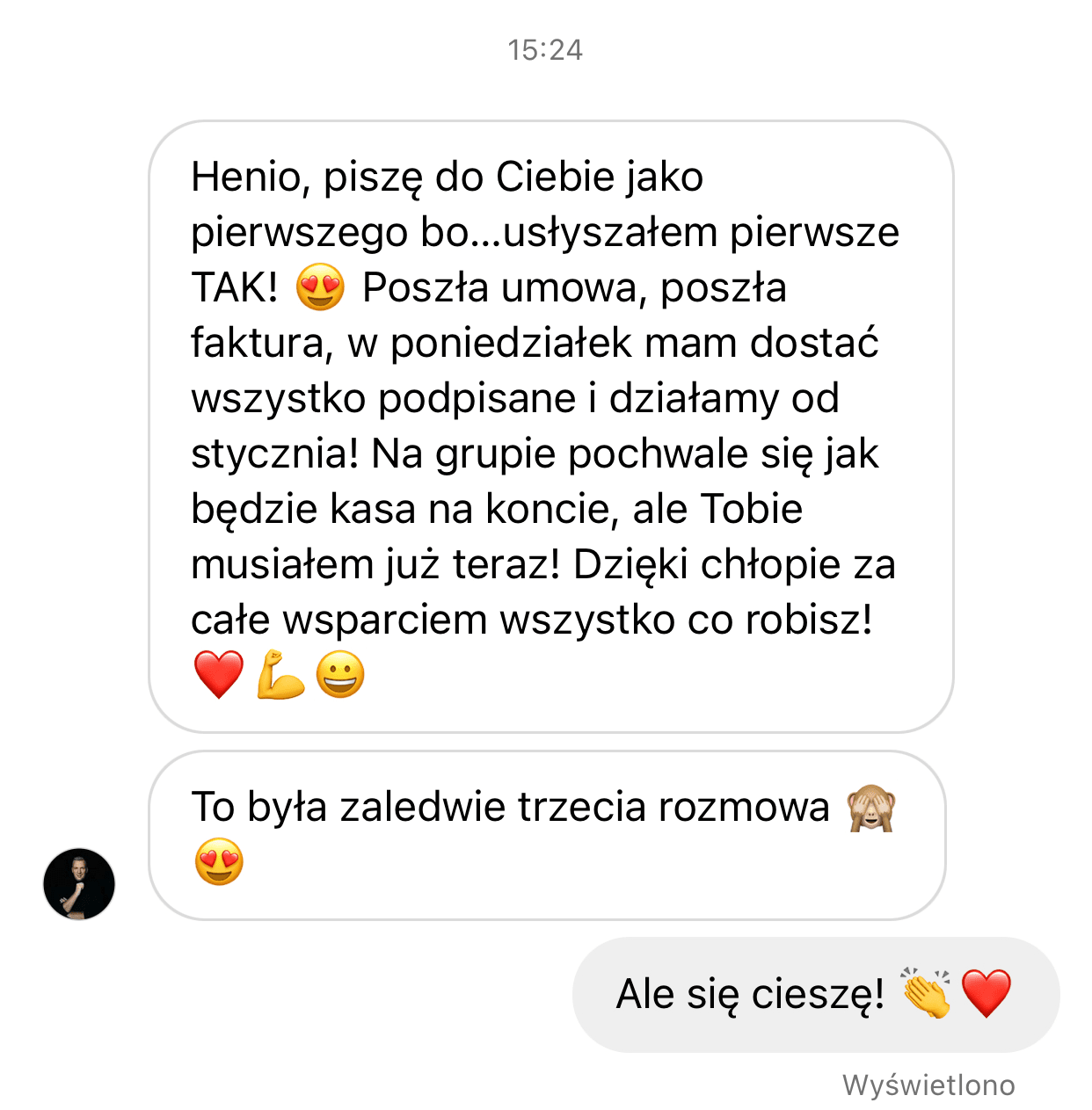The height and width of the screenshot is (1110, 1092).
Task: Tap the flexed biceps emoji
Action: pyautogui.click(x=280, y=675)
